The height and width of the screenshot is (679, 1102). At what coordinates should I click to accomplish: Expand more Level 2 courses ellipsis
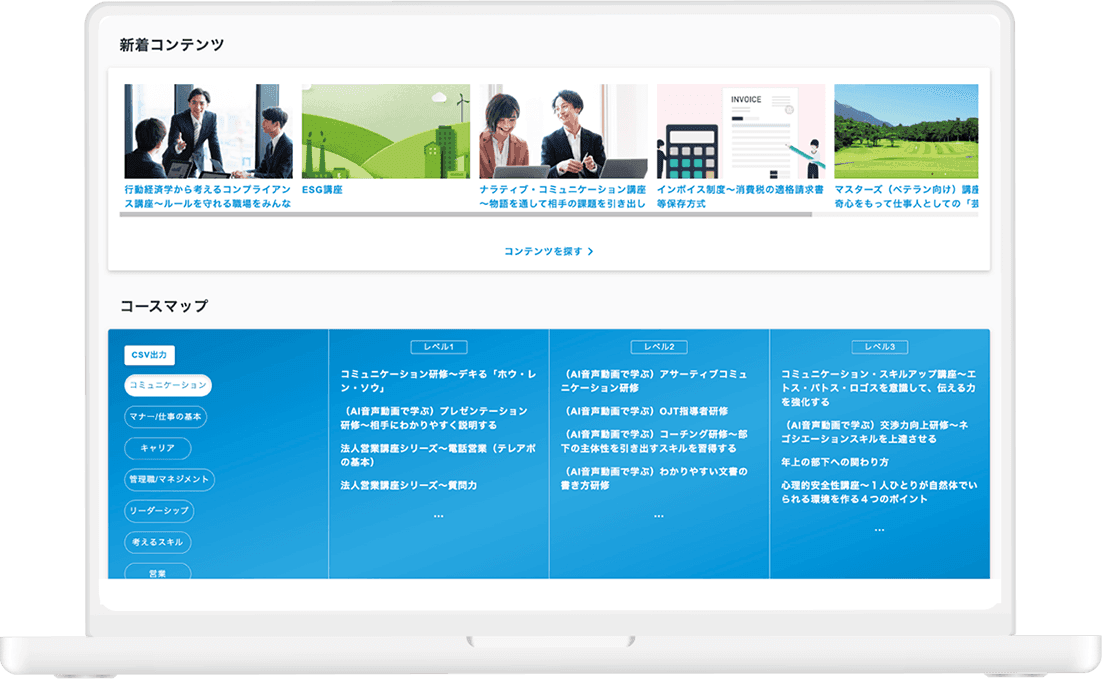pos(658,515)
